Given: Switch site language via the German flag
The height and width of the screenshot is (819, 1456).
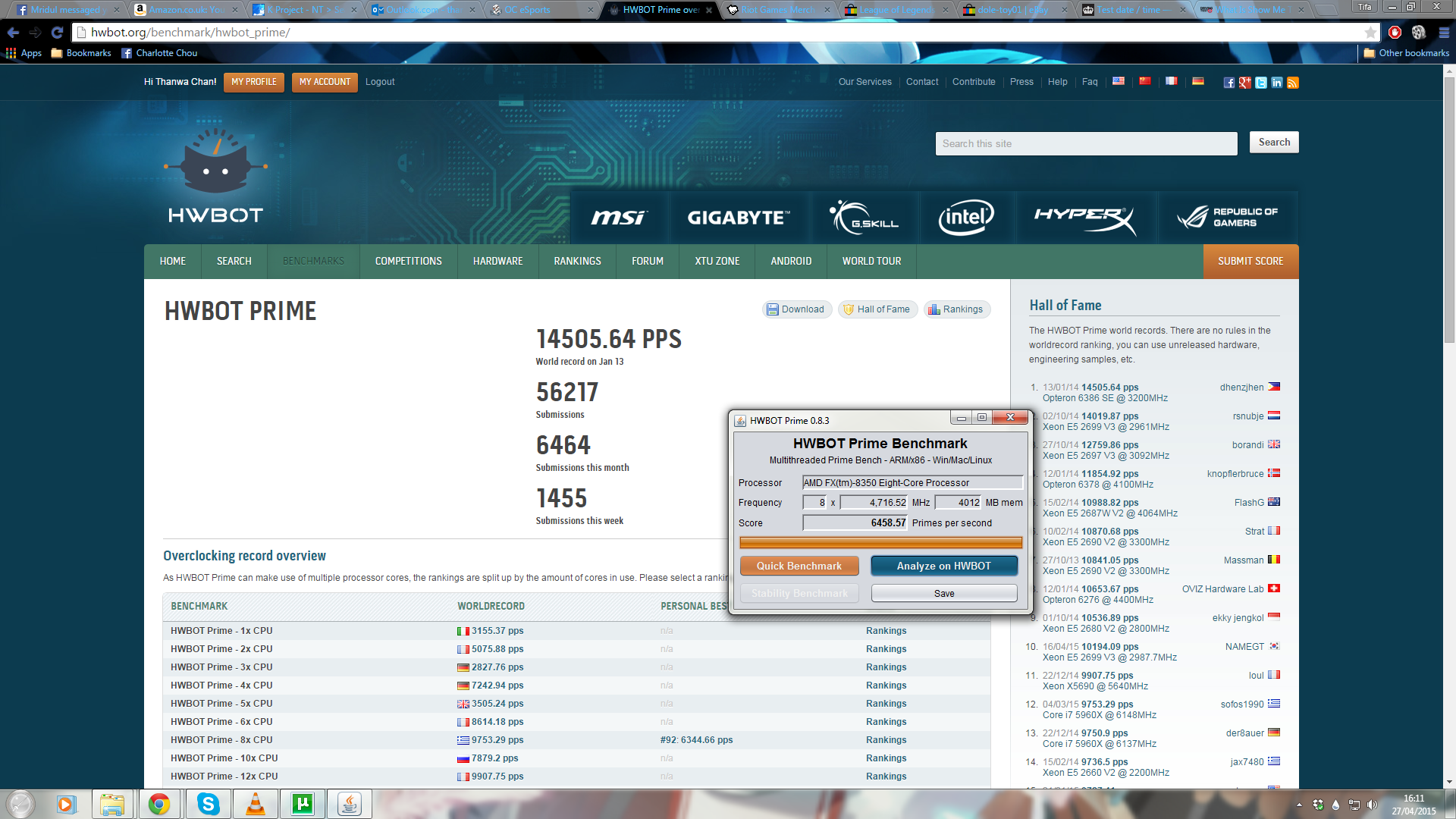Looking at the screenshot, I should pyautogui.click(x=1198, y=81).
